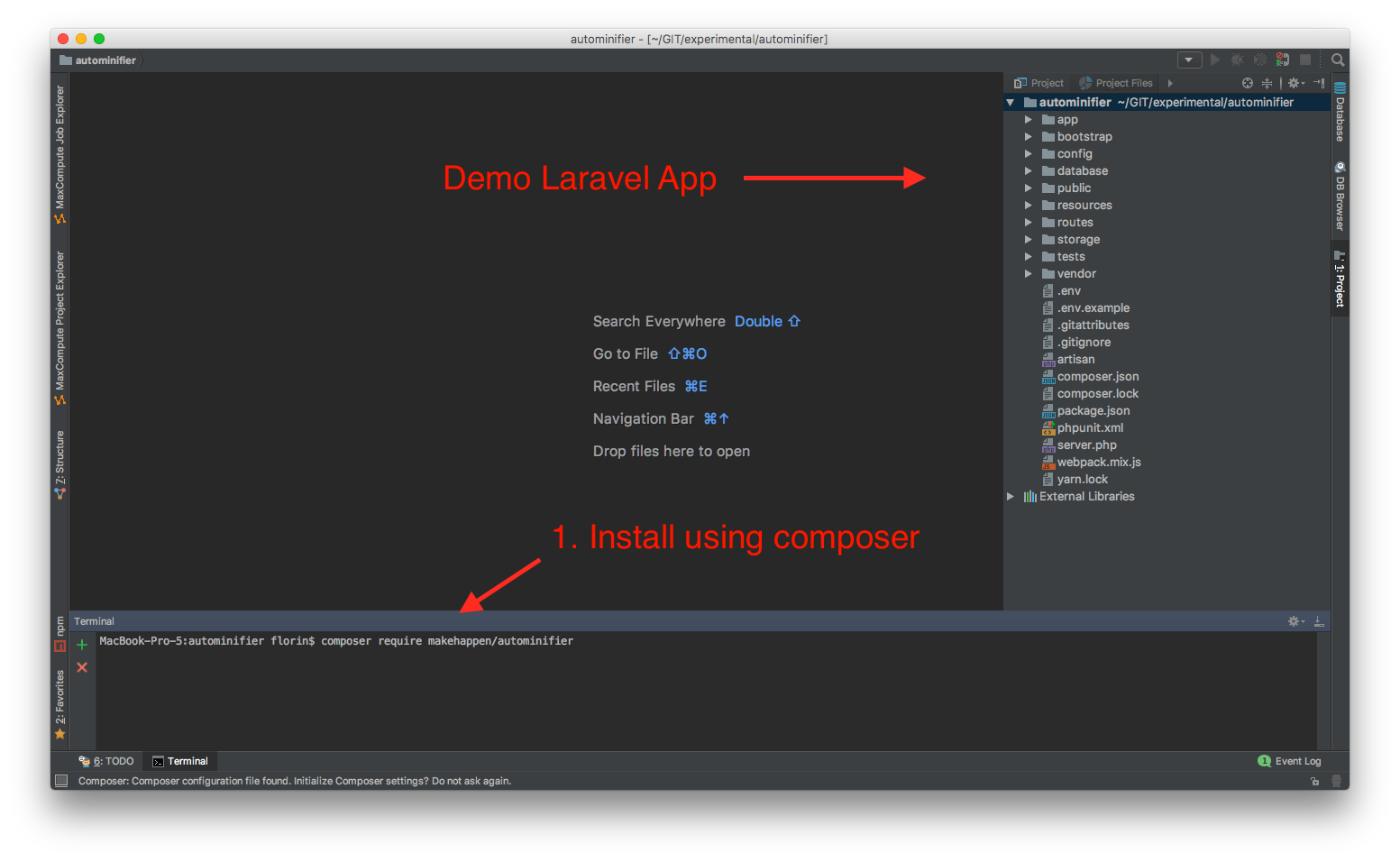
Task: Open Project panel gear settings
Action: pyautogui.click(x=1295, y=83)
